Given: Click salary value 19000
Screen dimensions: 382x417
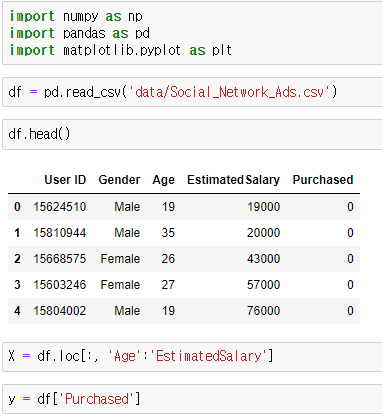Looking at the screenshot, I should (x=263, y=207).
